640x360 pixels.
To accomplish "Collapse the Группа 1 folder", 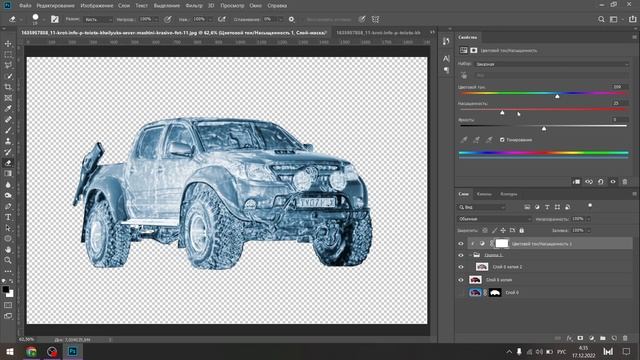I will pos(470,255).
